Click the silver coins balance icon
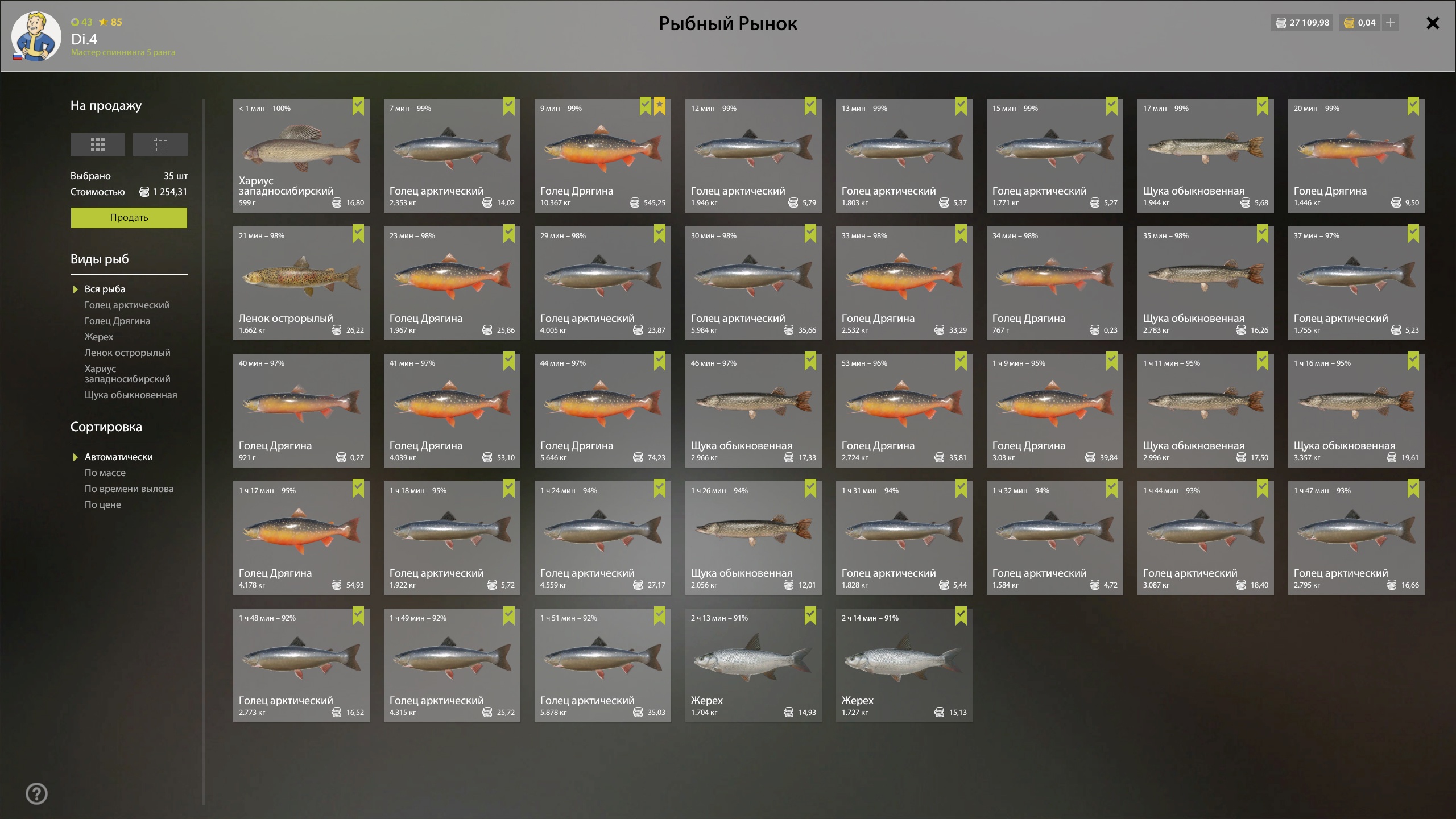The width and height of the screenshot is (1456, 819). [x=1280, y=23]
